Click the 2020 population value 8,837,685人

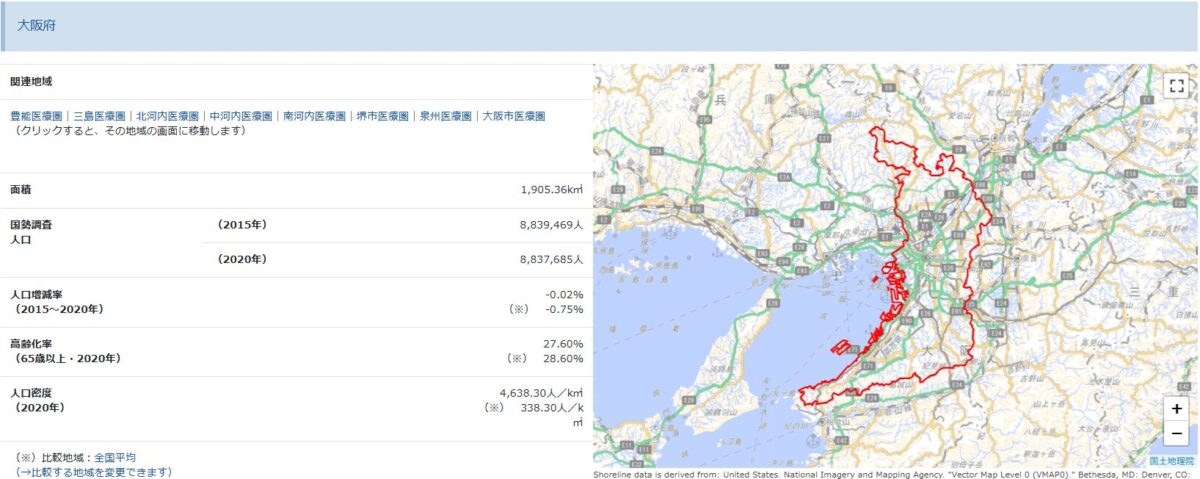[550, 259]
